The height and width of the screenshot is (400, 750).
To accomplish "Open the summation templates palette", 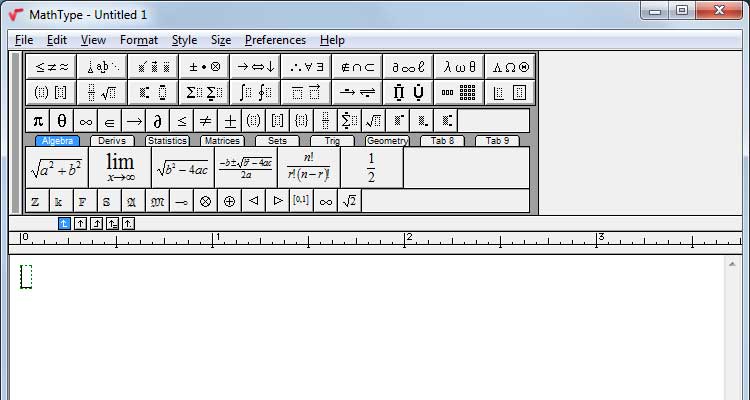I will point(204,92).
